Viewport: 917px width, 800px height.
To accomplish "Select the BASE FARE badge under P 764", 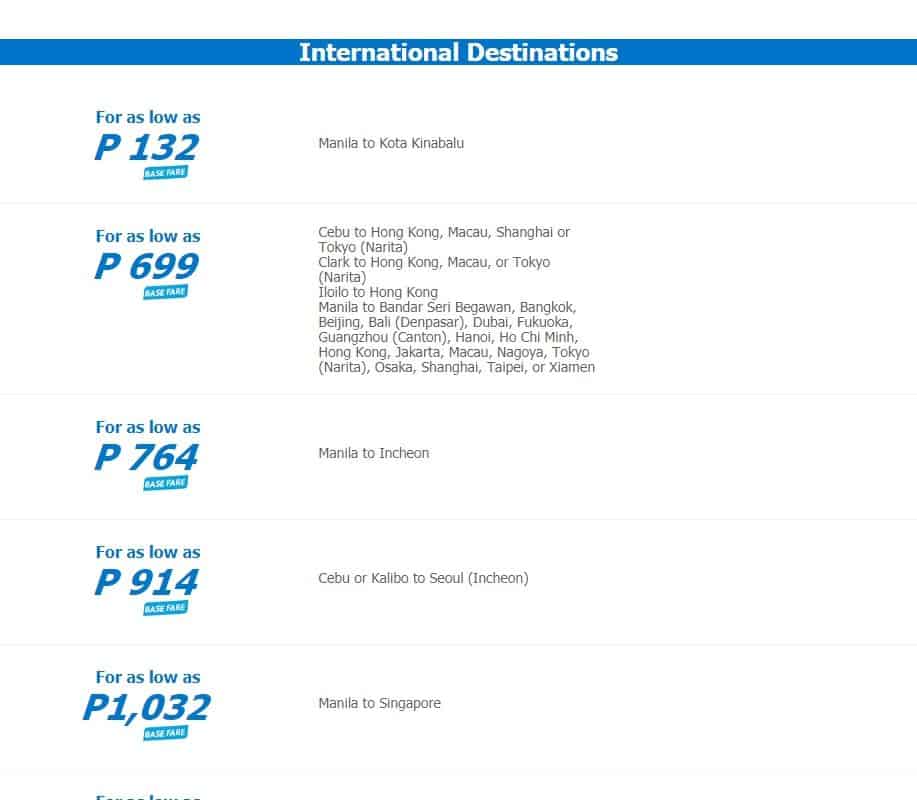I will (x=165, y=483).
